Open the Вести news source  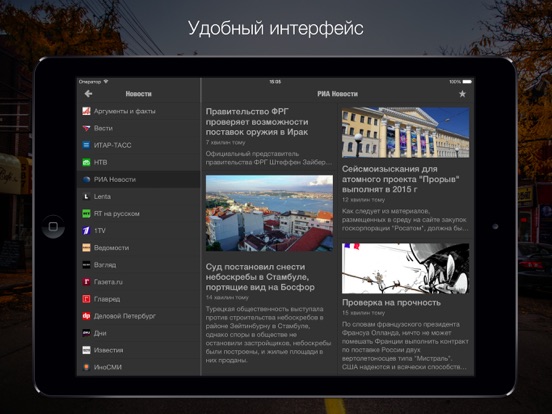tap(139, 128)
